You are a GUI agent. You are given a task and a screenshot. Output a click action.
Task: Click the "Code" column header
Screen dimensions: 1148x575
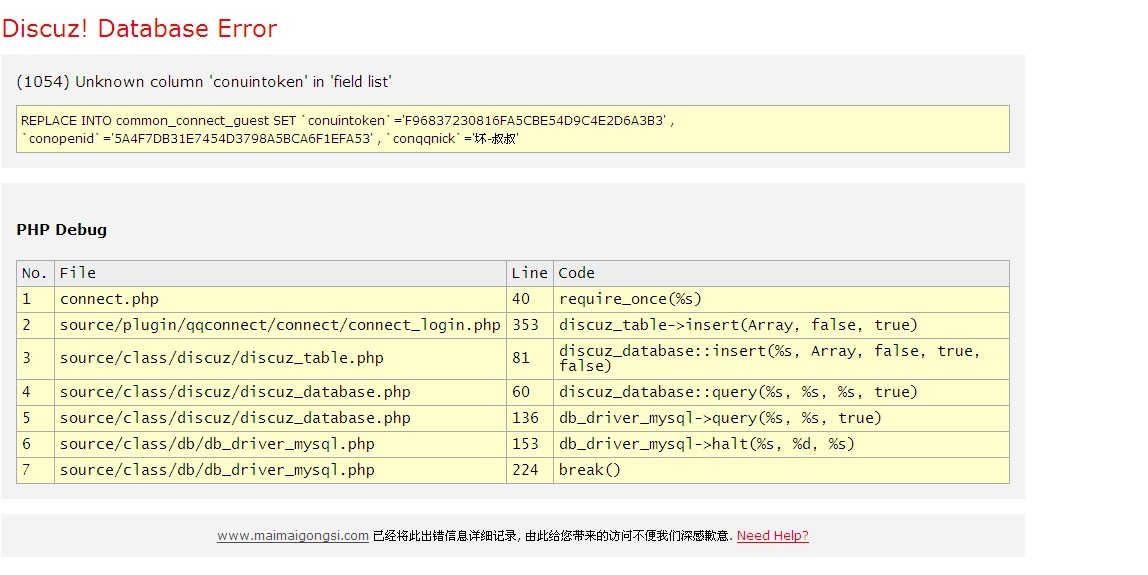576,273
